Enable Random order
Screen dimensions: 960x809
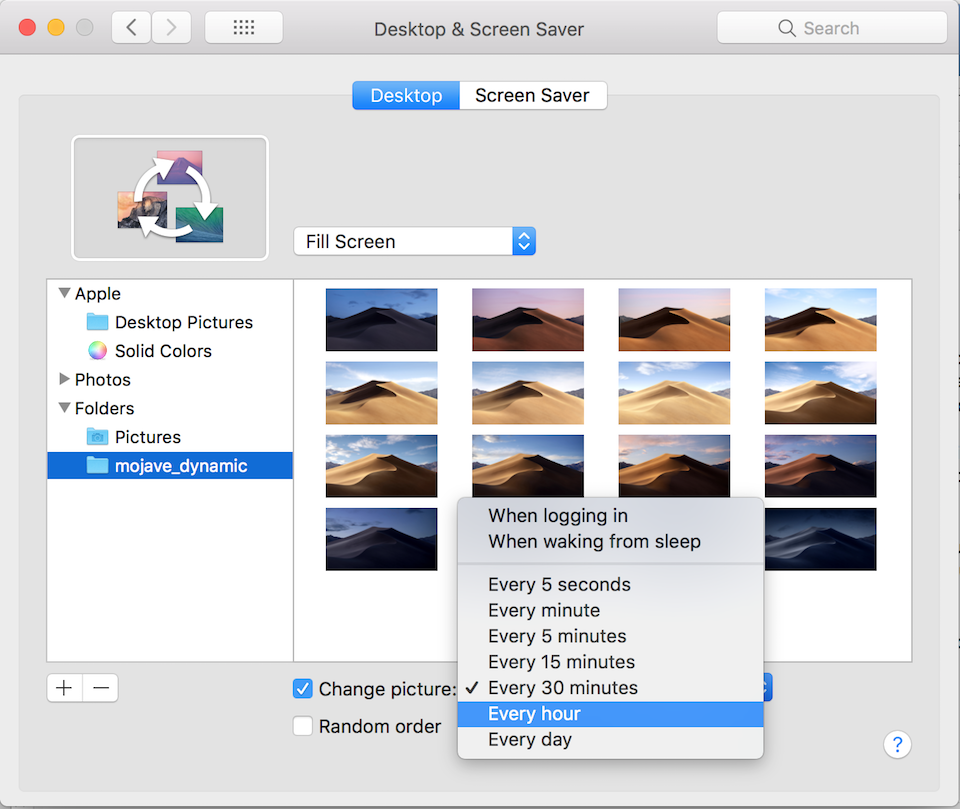(303, 726)
